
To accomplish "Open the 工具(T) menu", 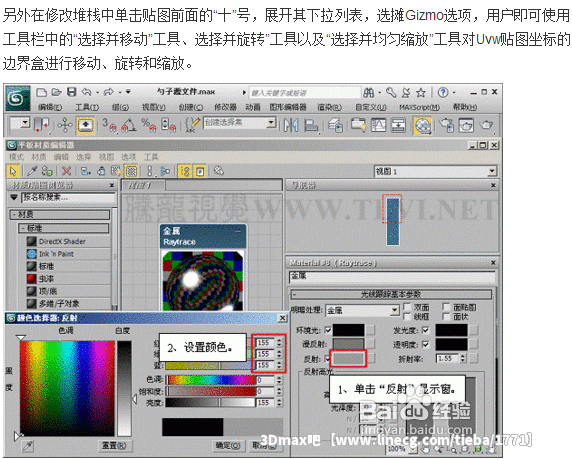I will 87,107.
